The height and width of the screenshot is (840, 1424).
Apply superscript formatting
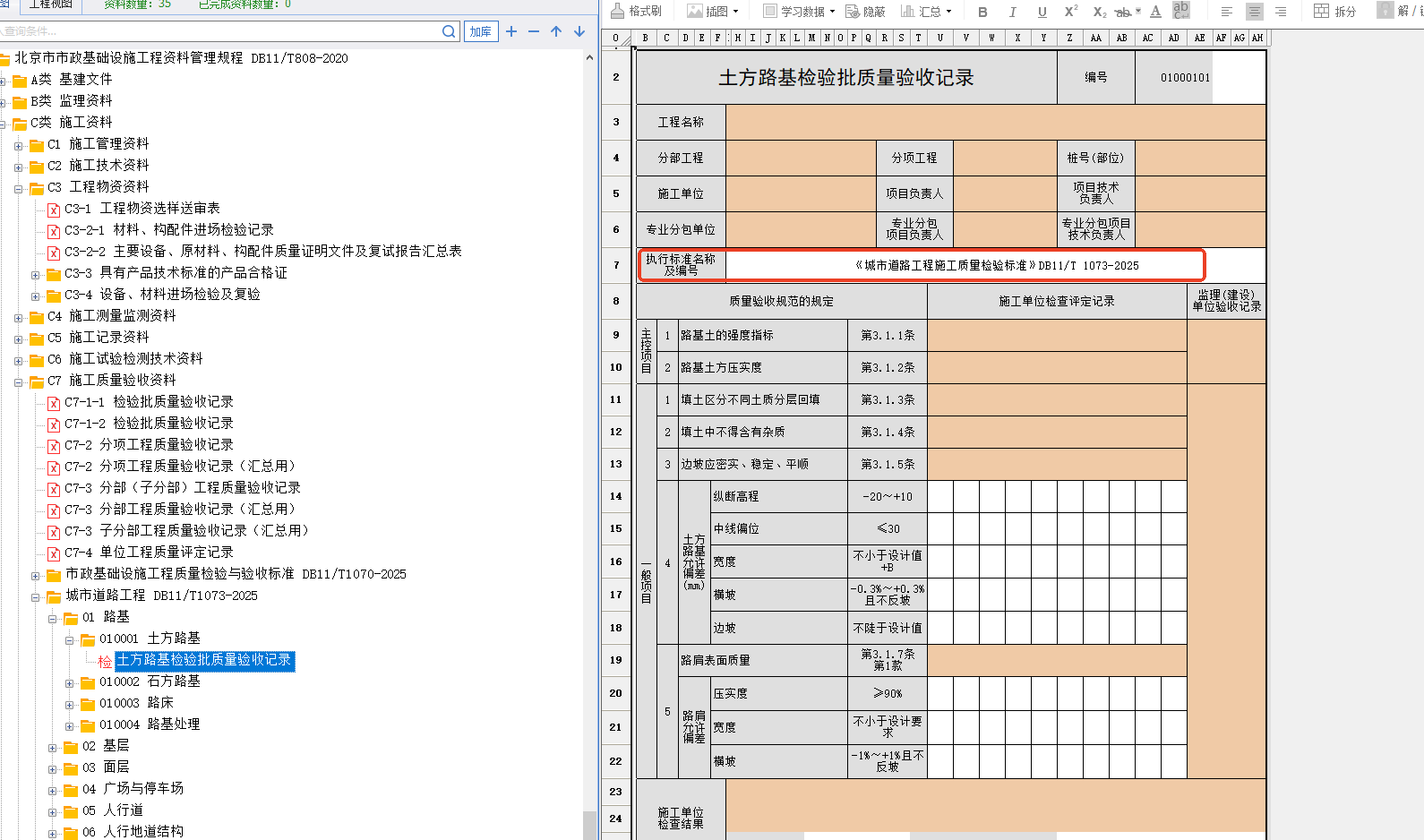[x=1070, y=12]
